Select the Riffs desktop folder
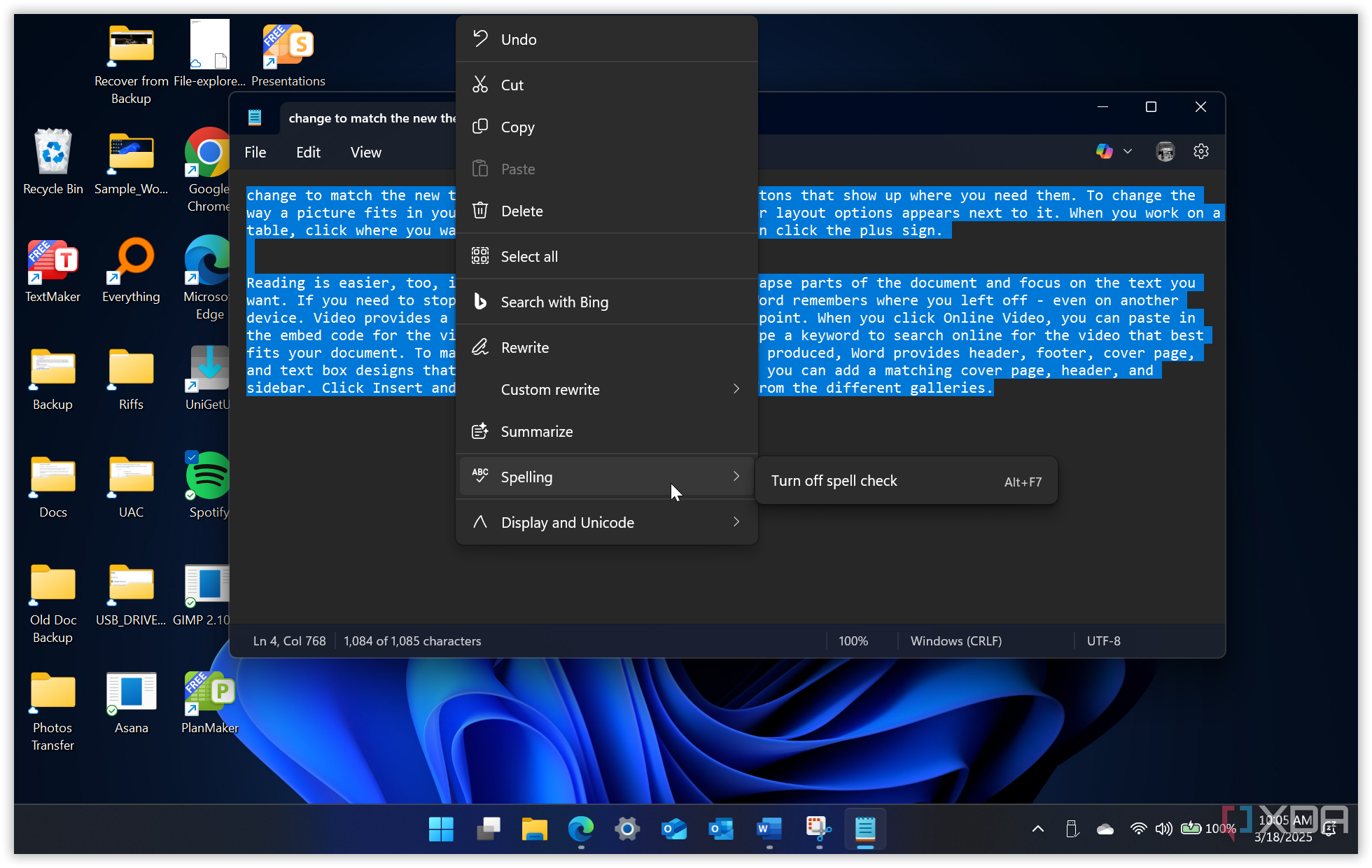 pyautogui.click(x=131, y=378)
